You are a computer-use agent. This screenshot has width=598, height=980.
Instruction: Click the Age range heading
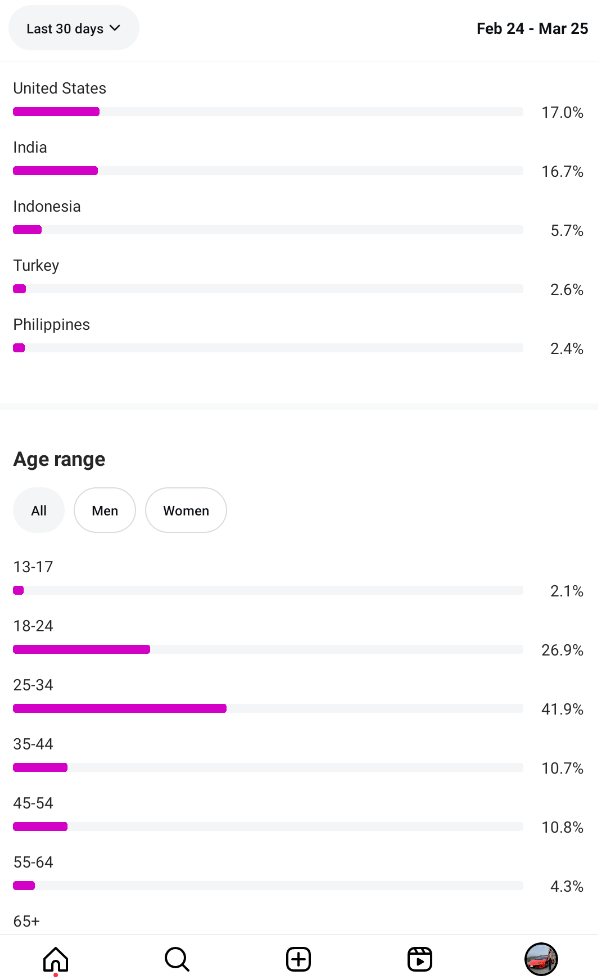point(59,459)
